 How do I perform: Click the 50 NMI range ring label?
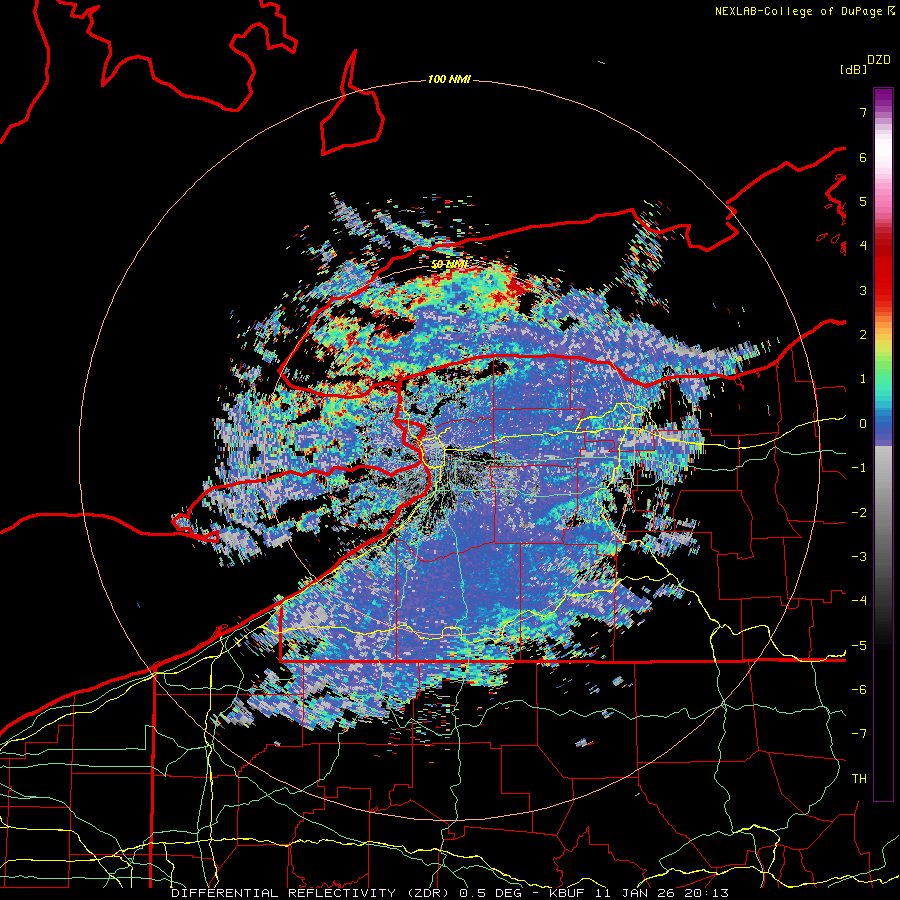pos(449,264)
